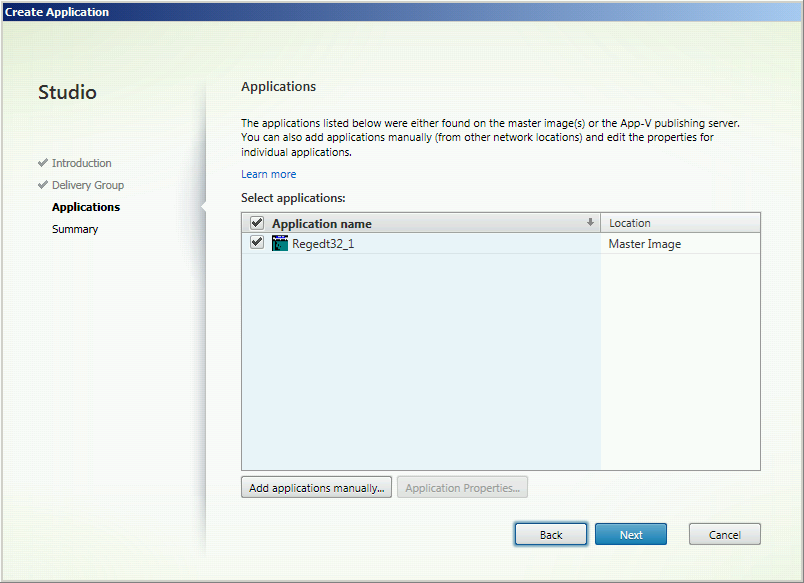The height and width of the screenshot is (583, 804).
Task: Proceed by clicking Next
Action: pos(630,534)
